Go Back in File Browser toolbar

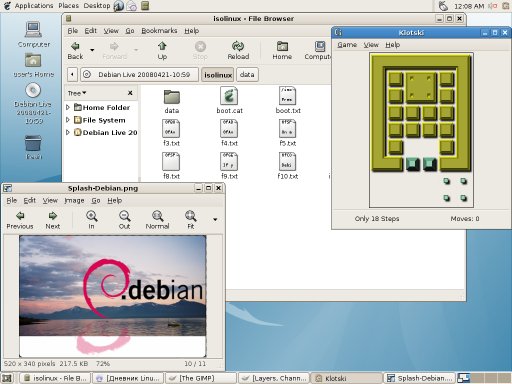point(75,50)
